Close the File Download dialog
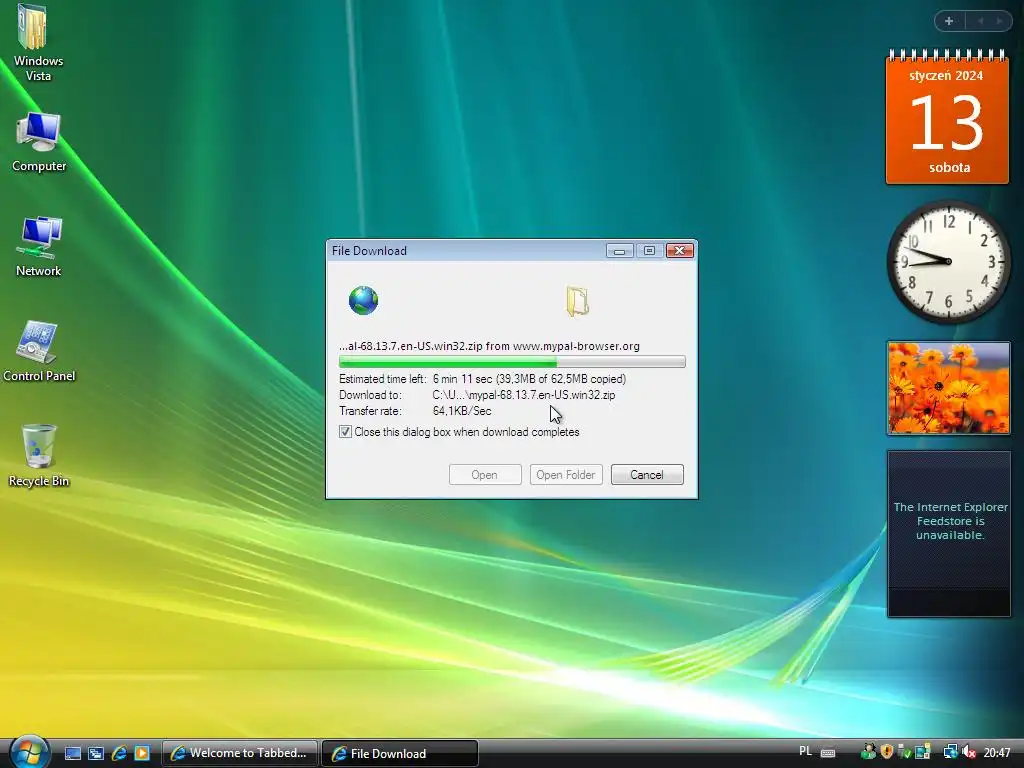The image size is (1024, 768). coord(679,251)
